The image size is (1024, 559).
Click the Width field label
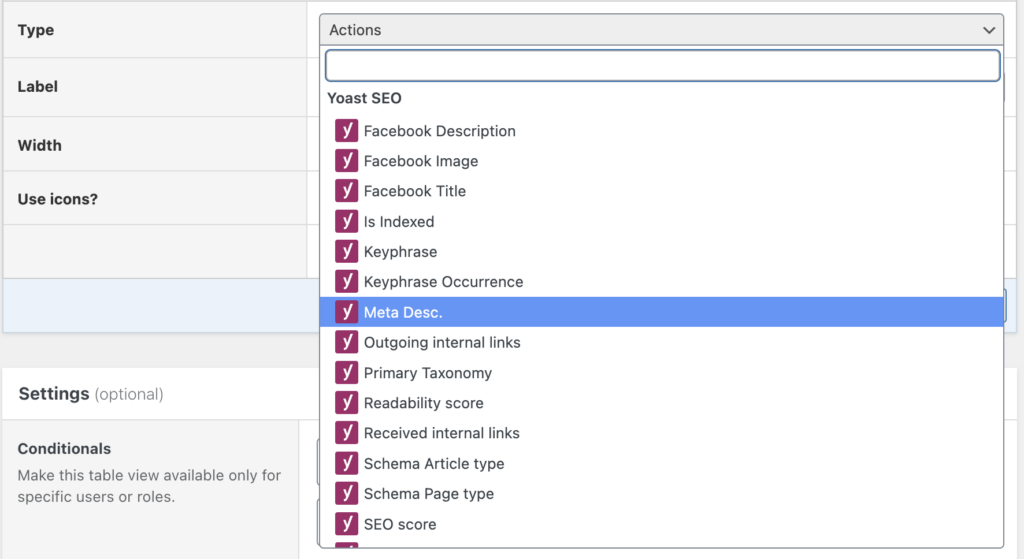coord(40,145)
